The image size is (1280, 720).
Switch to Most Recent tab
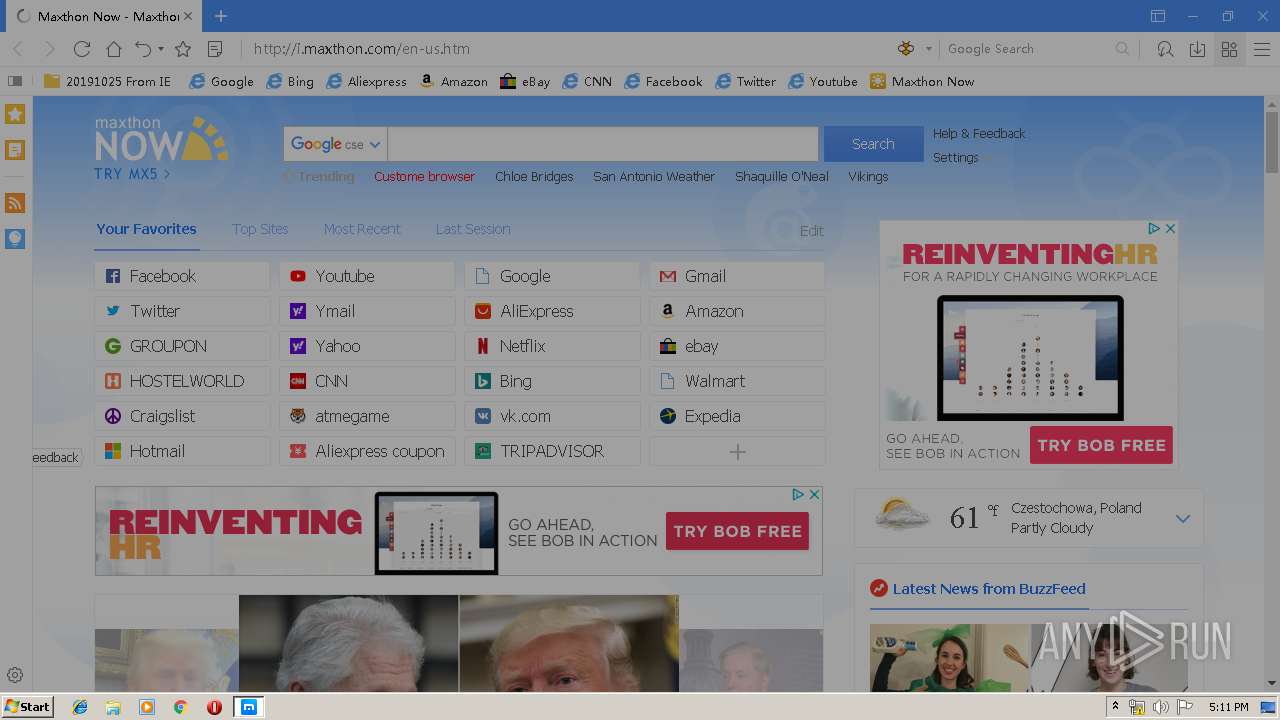362,229
